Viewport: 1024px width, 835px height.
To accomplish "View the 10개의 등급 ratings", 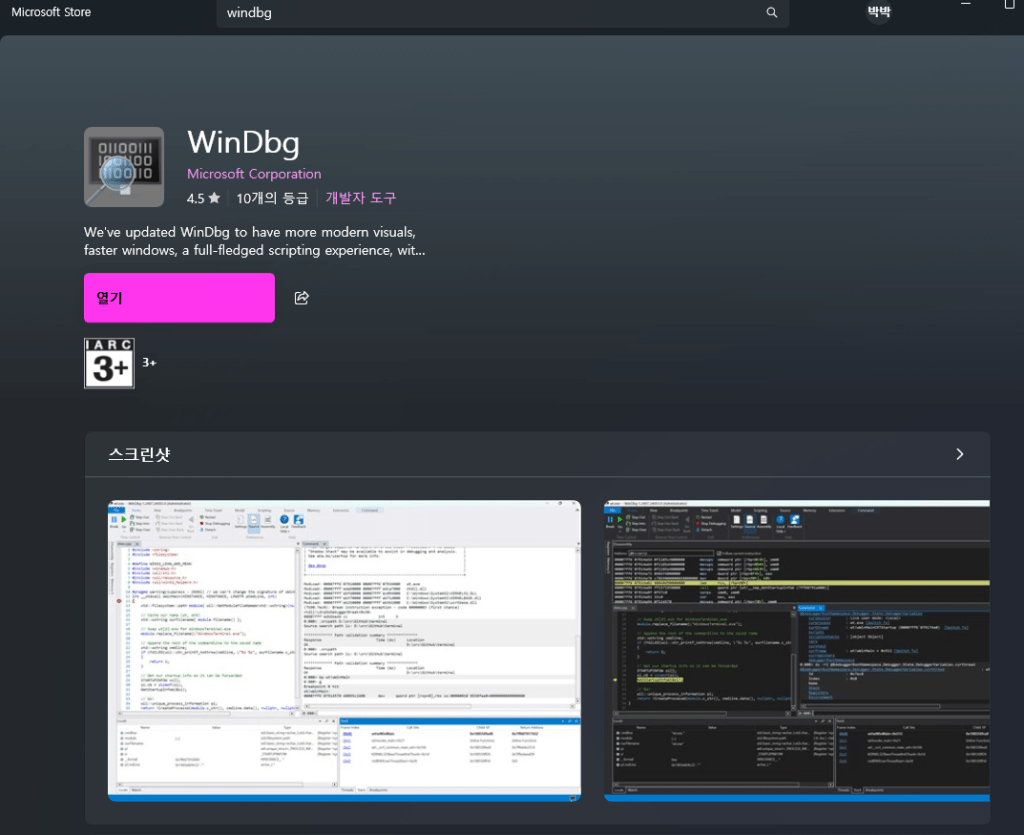I will [x=272, y=198].
